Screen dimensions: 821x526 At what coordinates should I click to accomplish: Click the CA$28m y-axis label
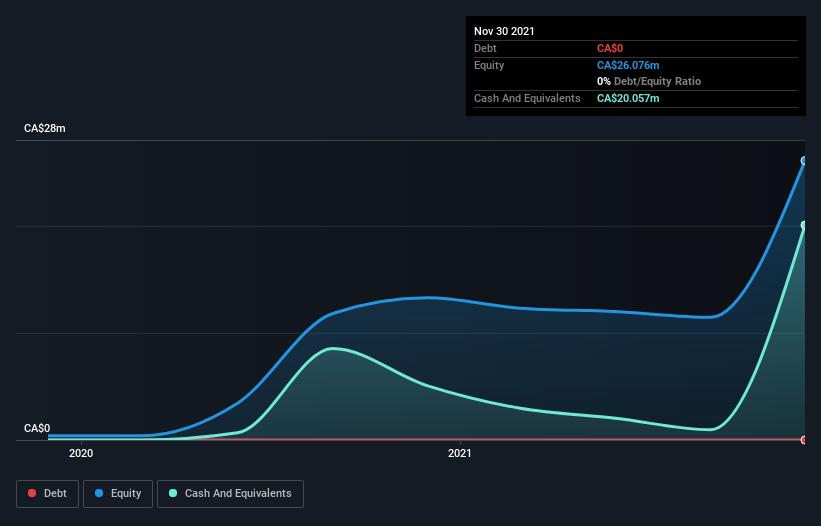45,128
